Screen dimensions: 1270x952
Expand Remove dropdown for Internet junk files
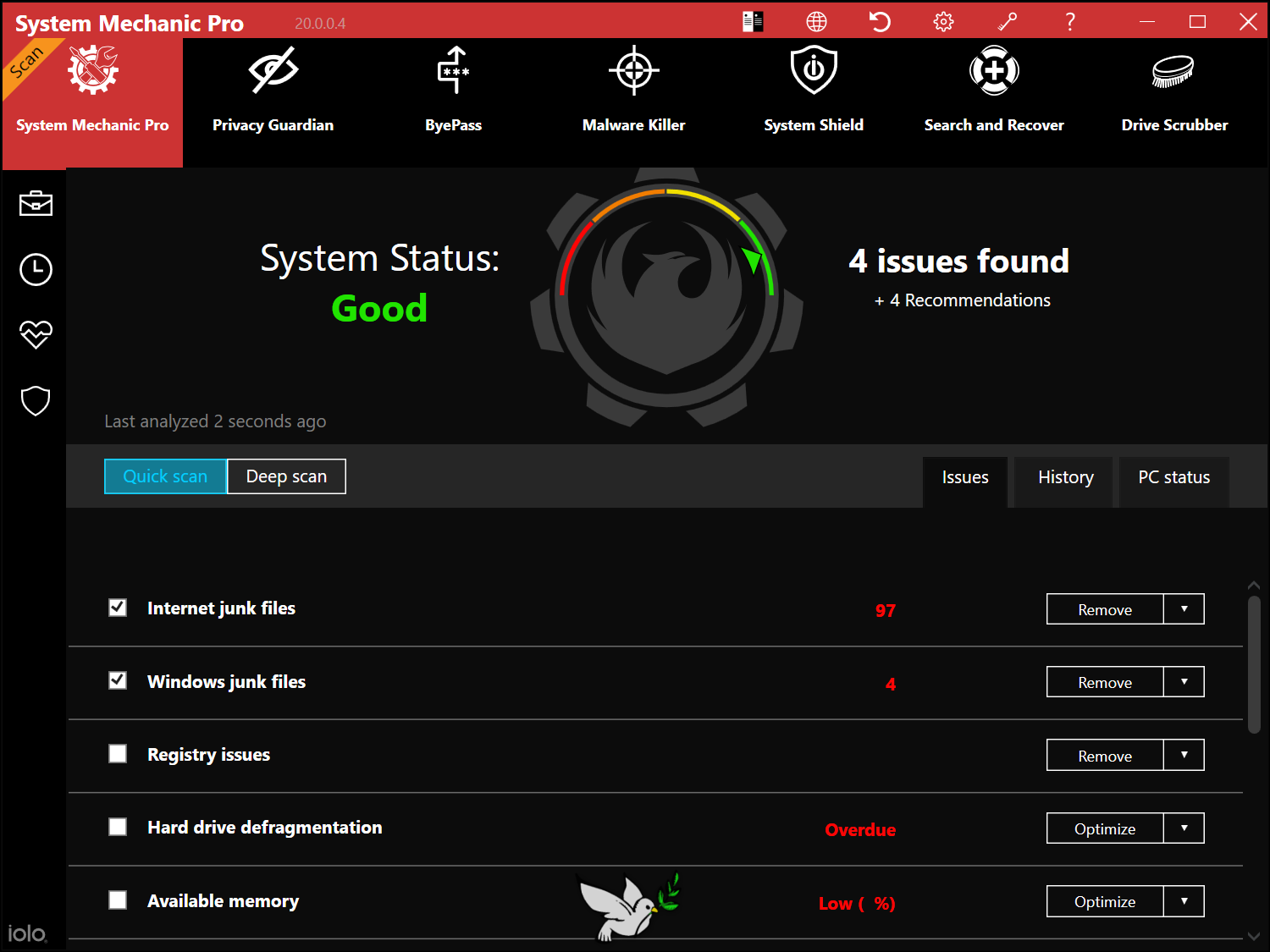1184,609
